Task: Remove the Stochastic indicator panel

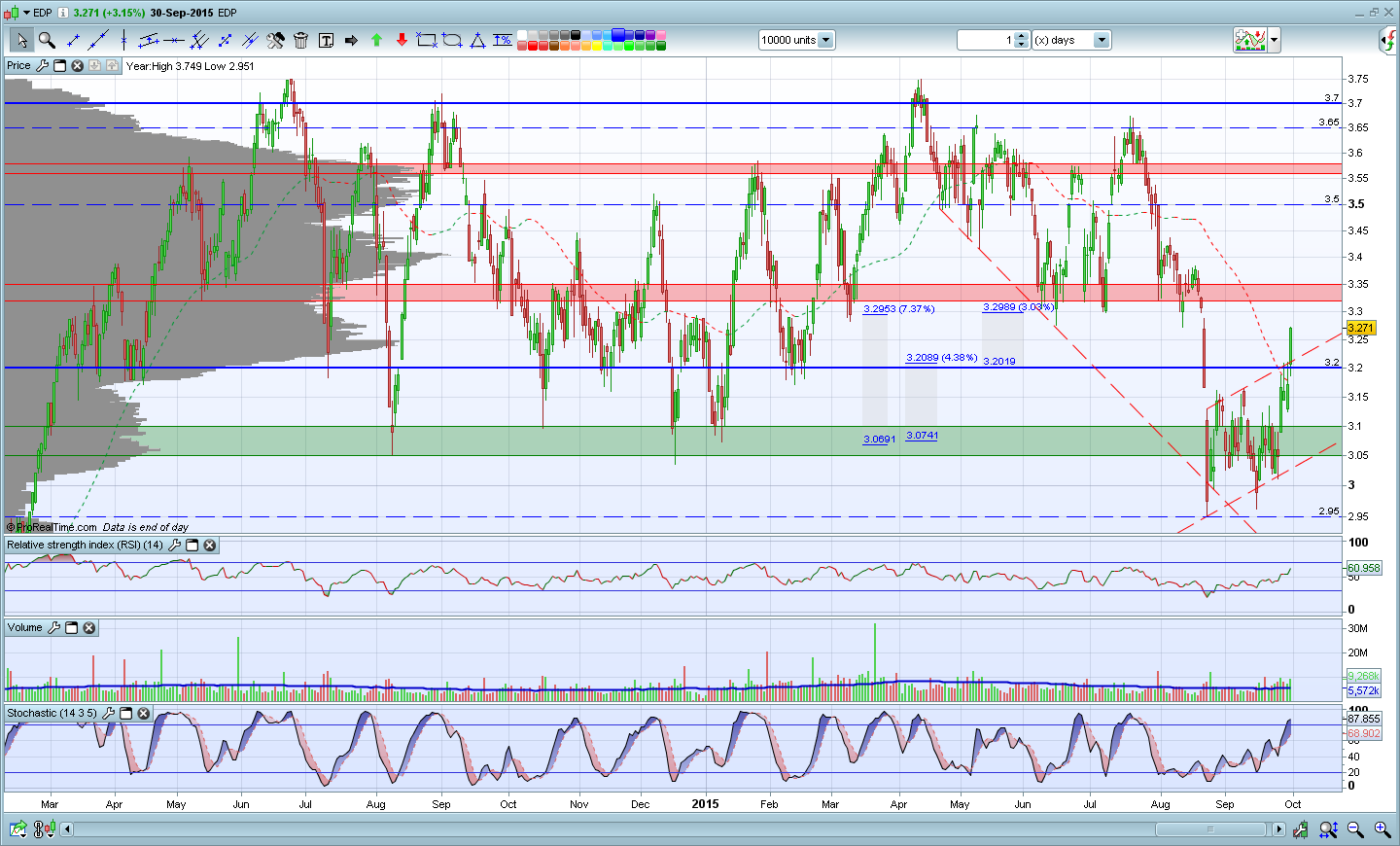Action: click(143, 714)
